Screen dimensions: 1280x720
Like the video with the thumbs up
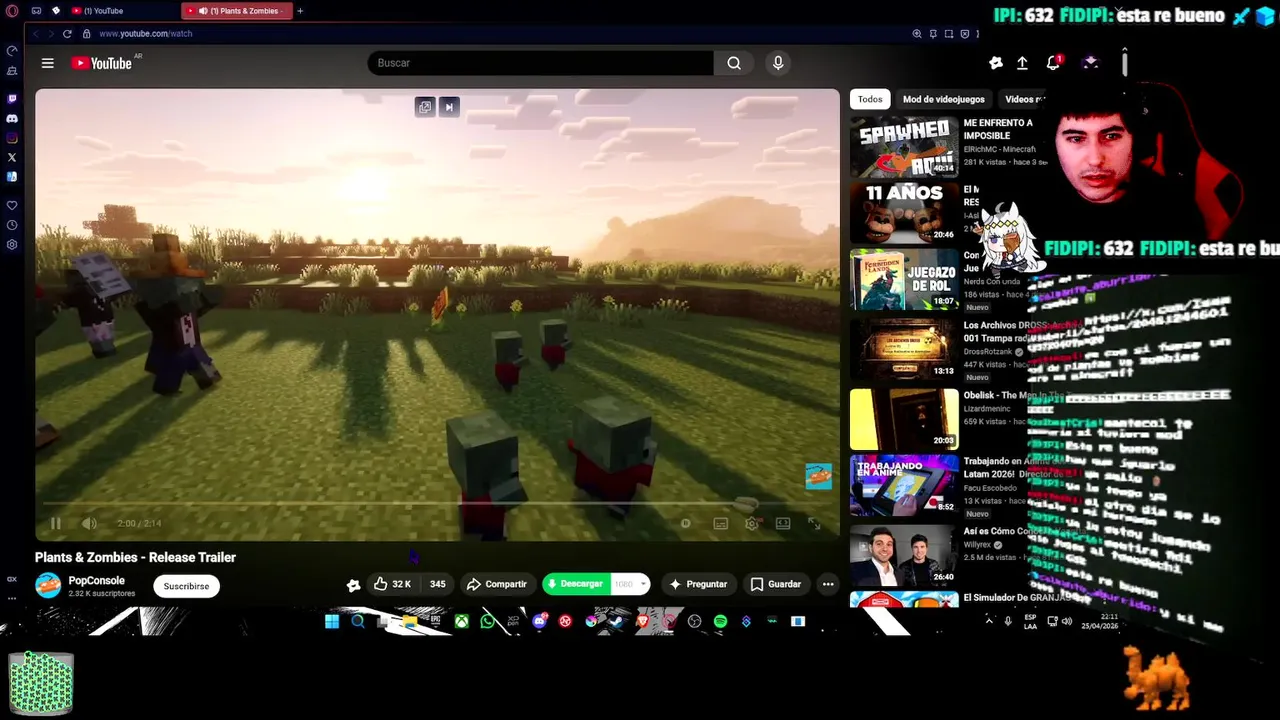391,584
